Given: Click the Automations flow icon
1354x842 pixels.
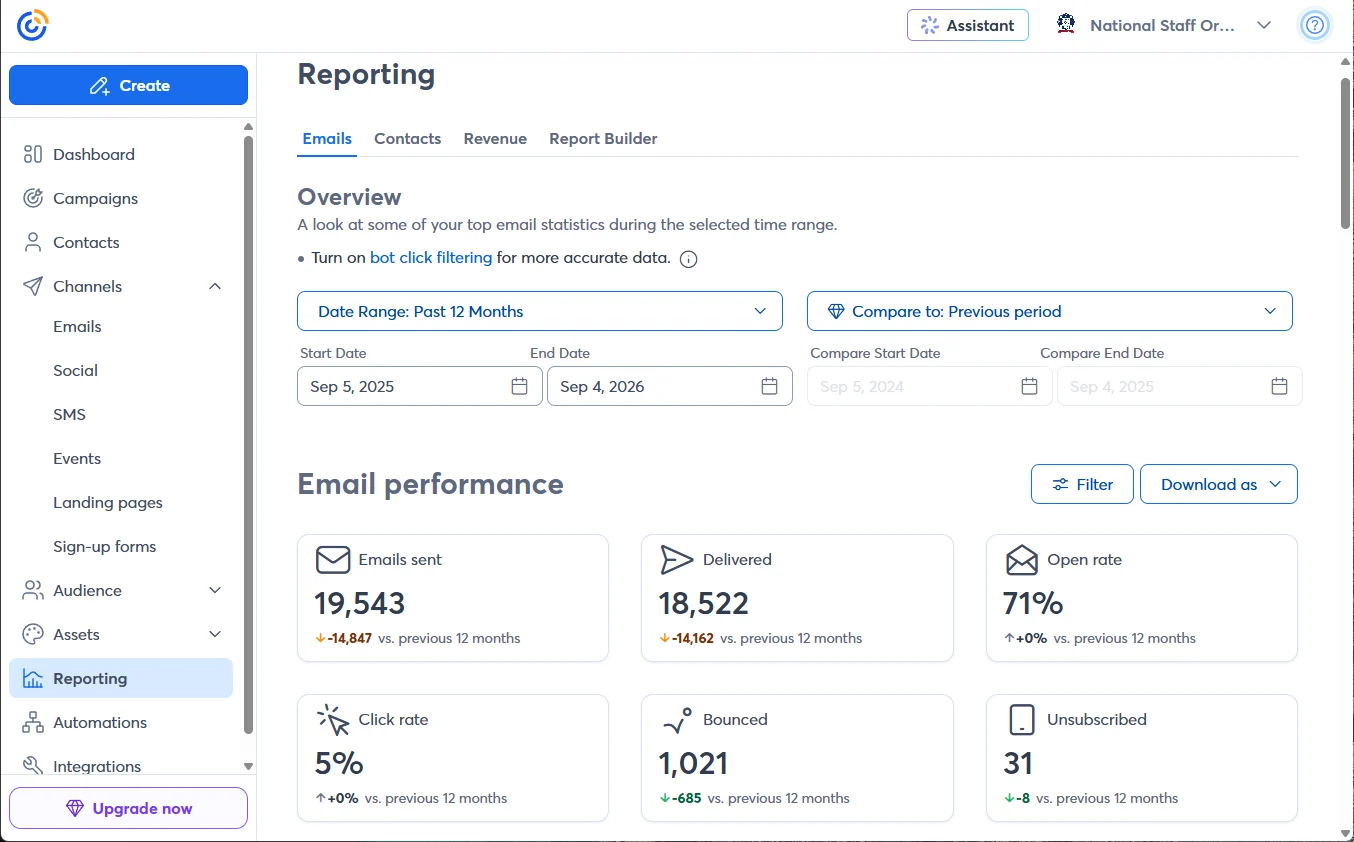Looking at the screenshot, I should pyautogui.click(x=33, y=722).
